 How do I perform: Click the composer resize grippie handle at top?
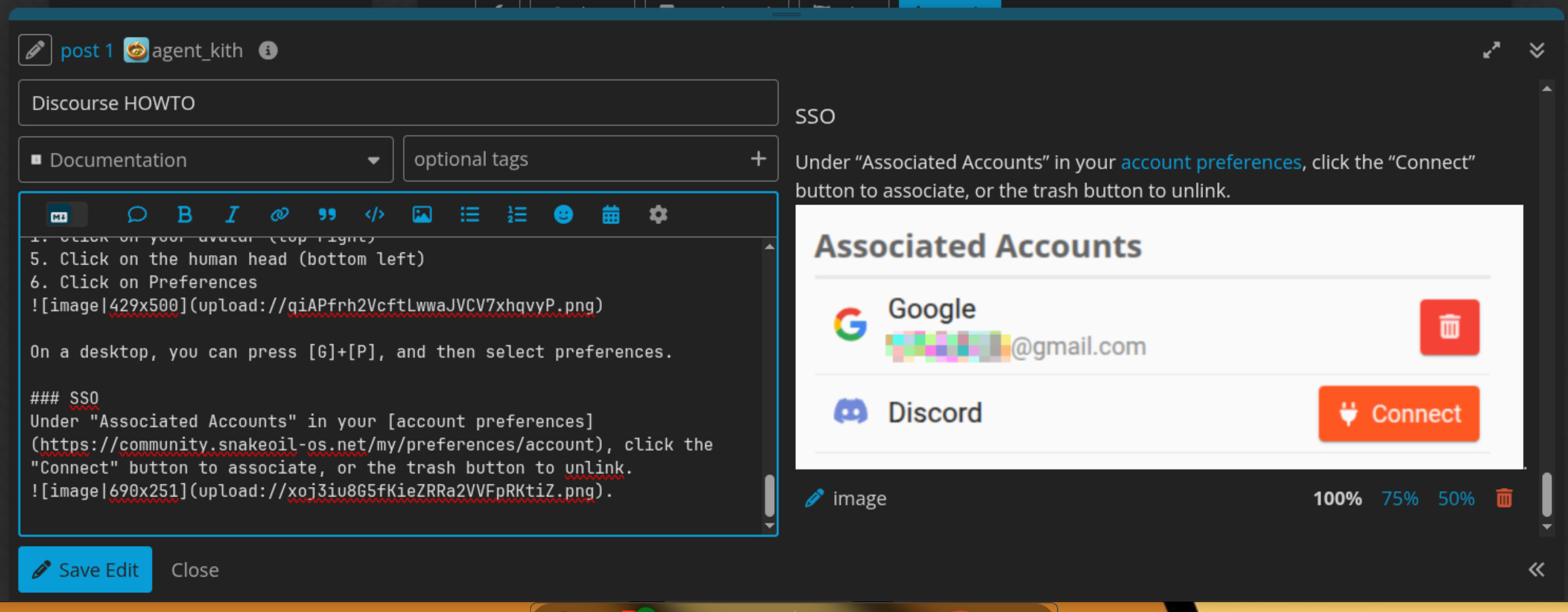(786, 14)
